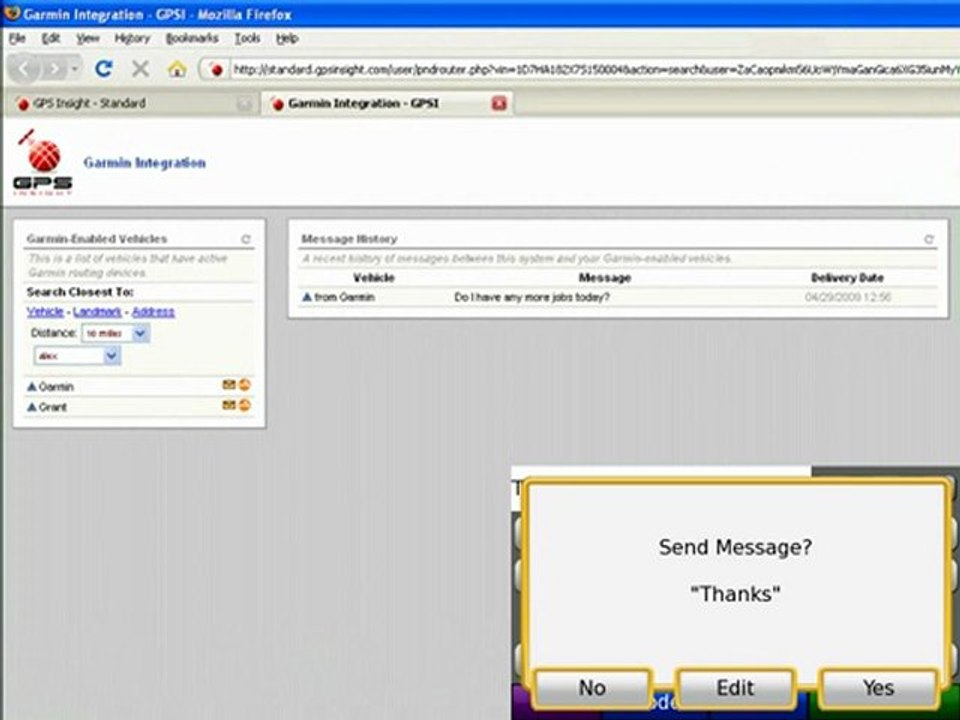Click the Garmin Integration heading

coord(144,163)
